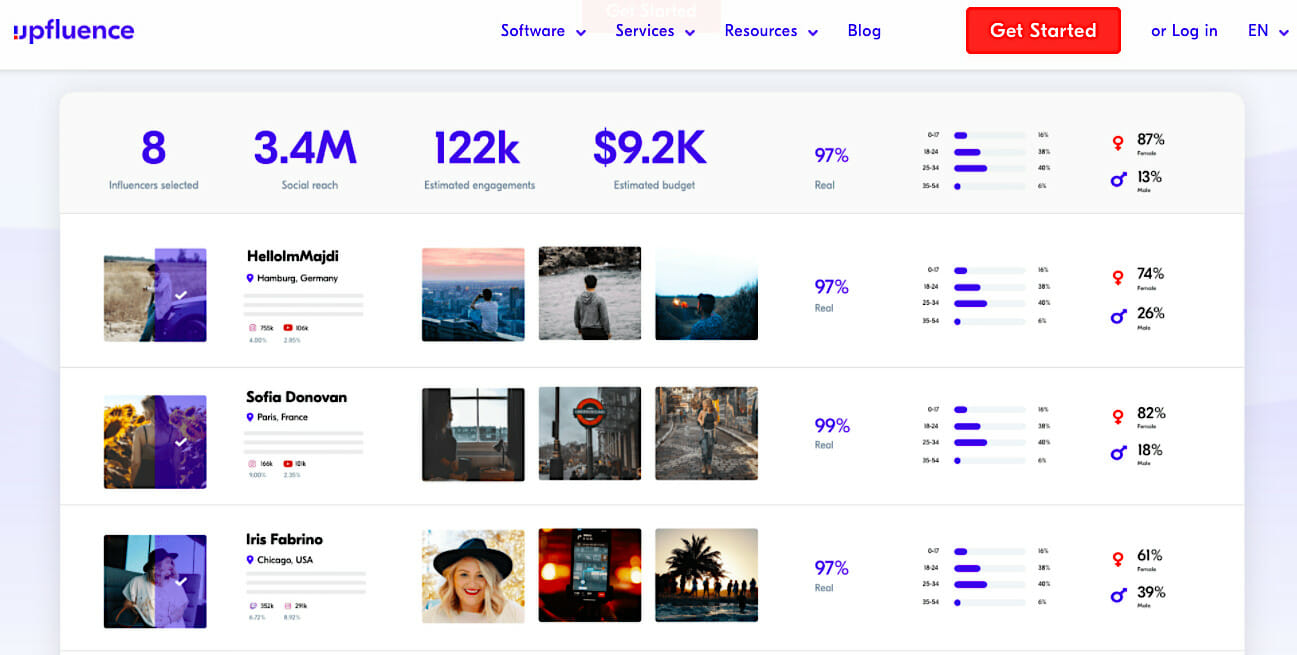
Task: Click HelloImMajdi's Hamburg location pin icon
Action: pos(250,278)
